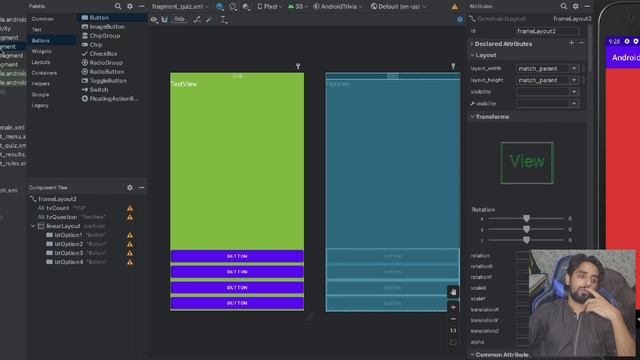Toggle night mode selector icon

click(246, 7)
